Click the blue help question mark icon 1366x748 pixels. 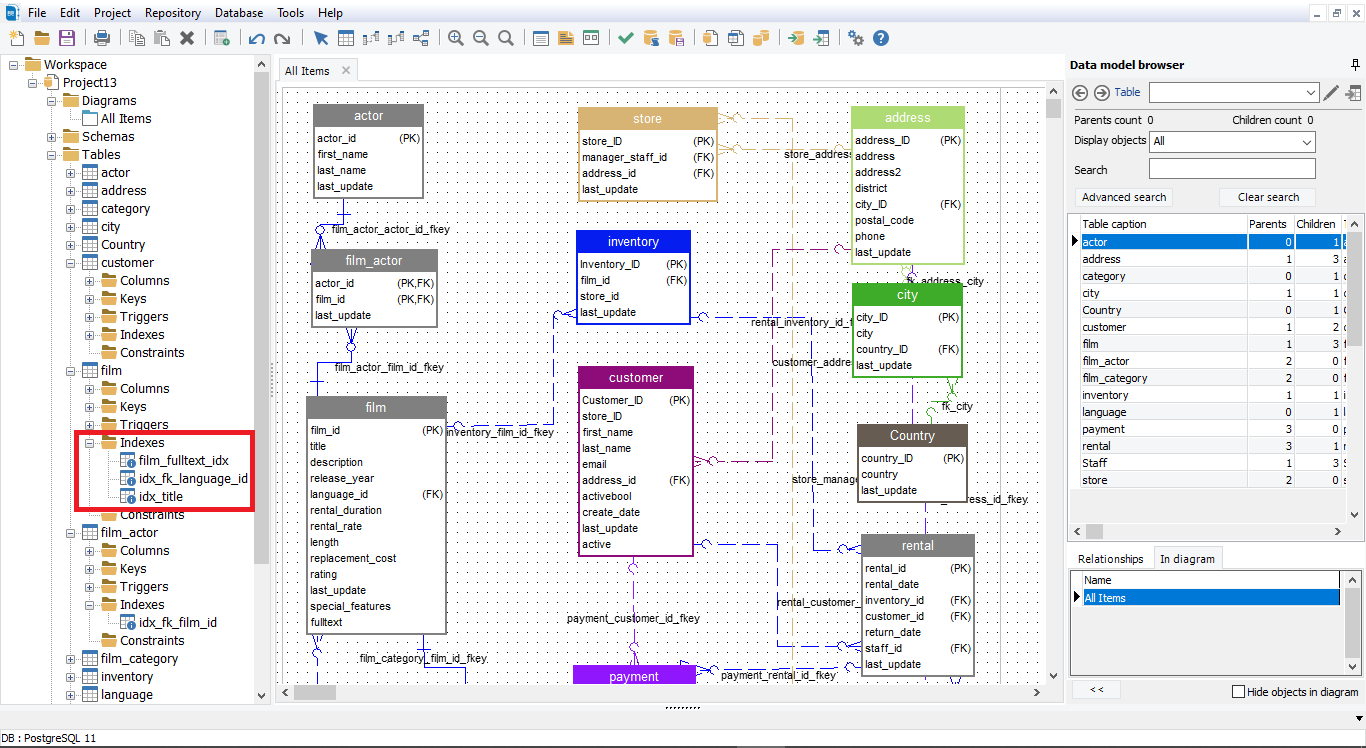pos(880,38)
